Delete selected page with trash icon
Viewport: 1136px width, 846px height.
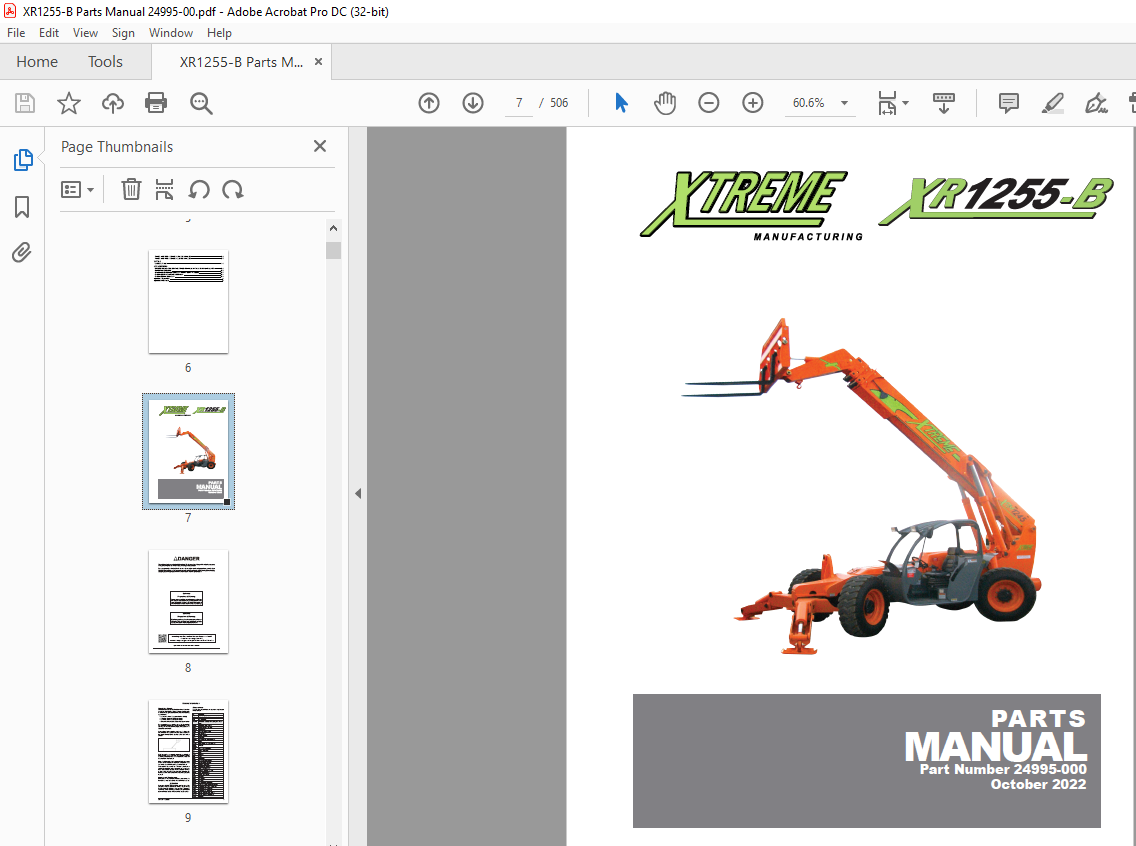click(131, 190)
